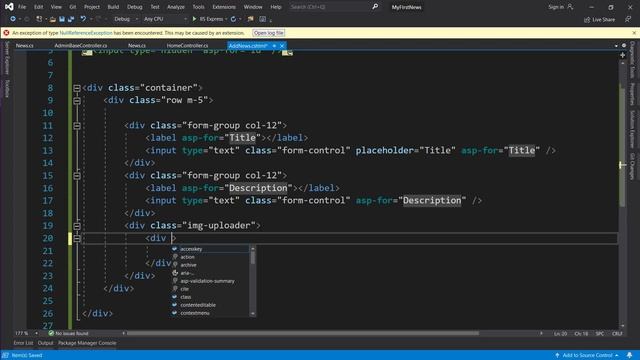This screenshot has height=360, width=640.
Task: Collapse the form-group div on line 15
Action: 77,176
